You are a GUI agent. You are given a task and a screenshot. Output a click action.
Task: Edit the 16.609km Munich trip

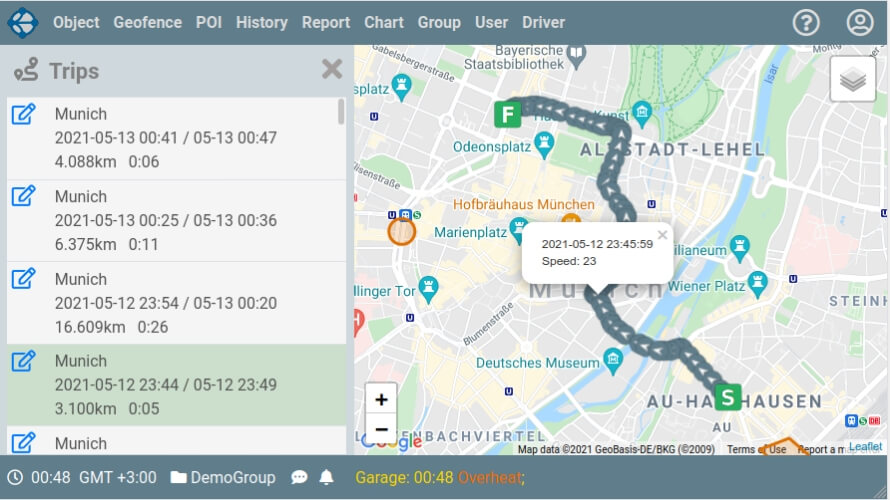tap(24, 279)
